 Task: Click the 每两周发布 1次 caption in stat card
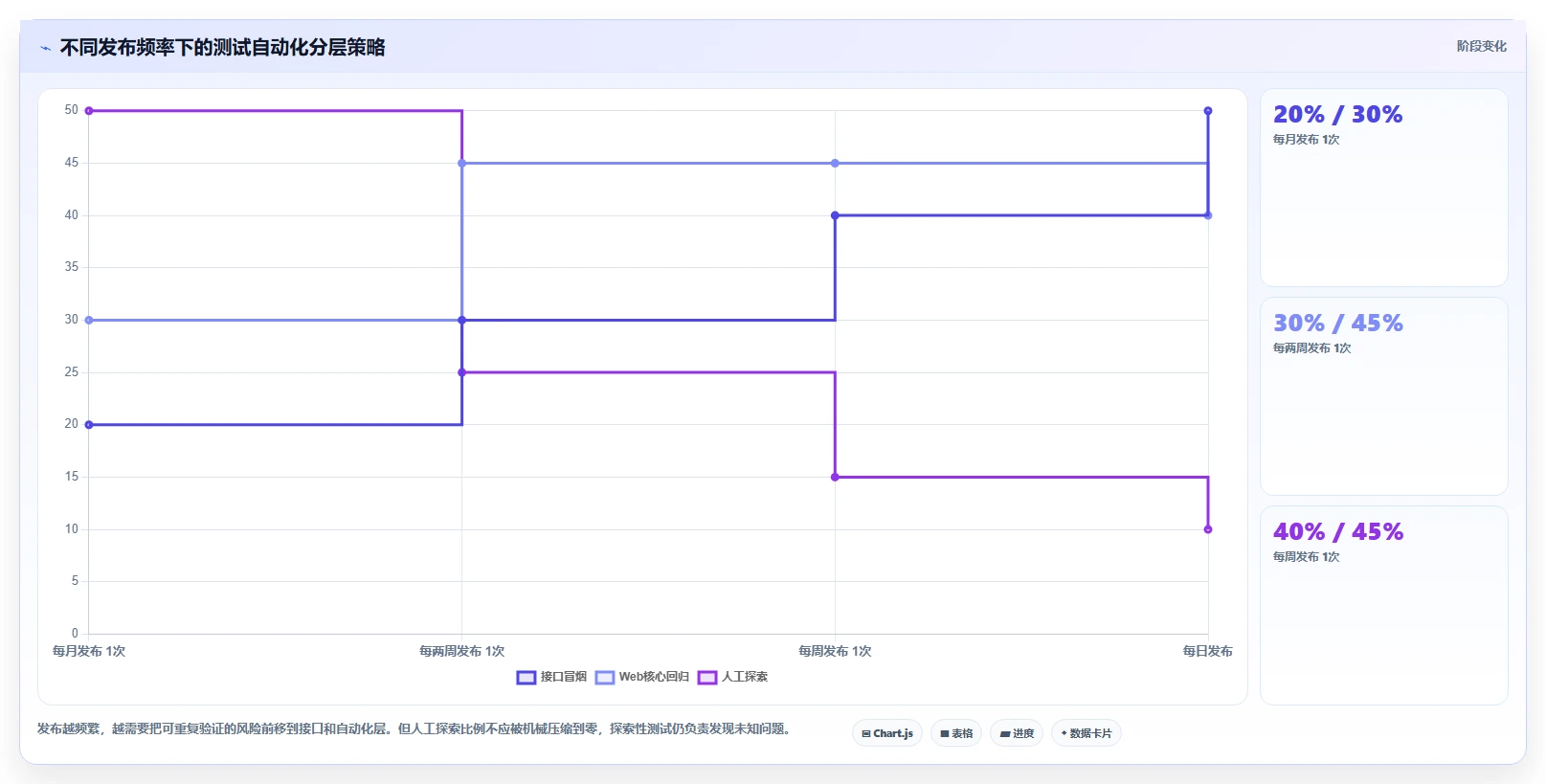tap(1311, 348)
